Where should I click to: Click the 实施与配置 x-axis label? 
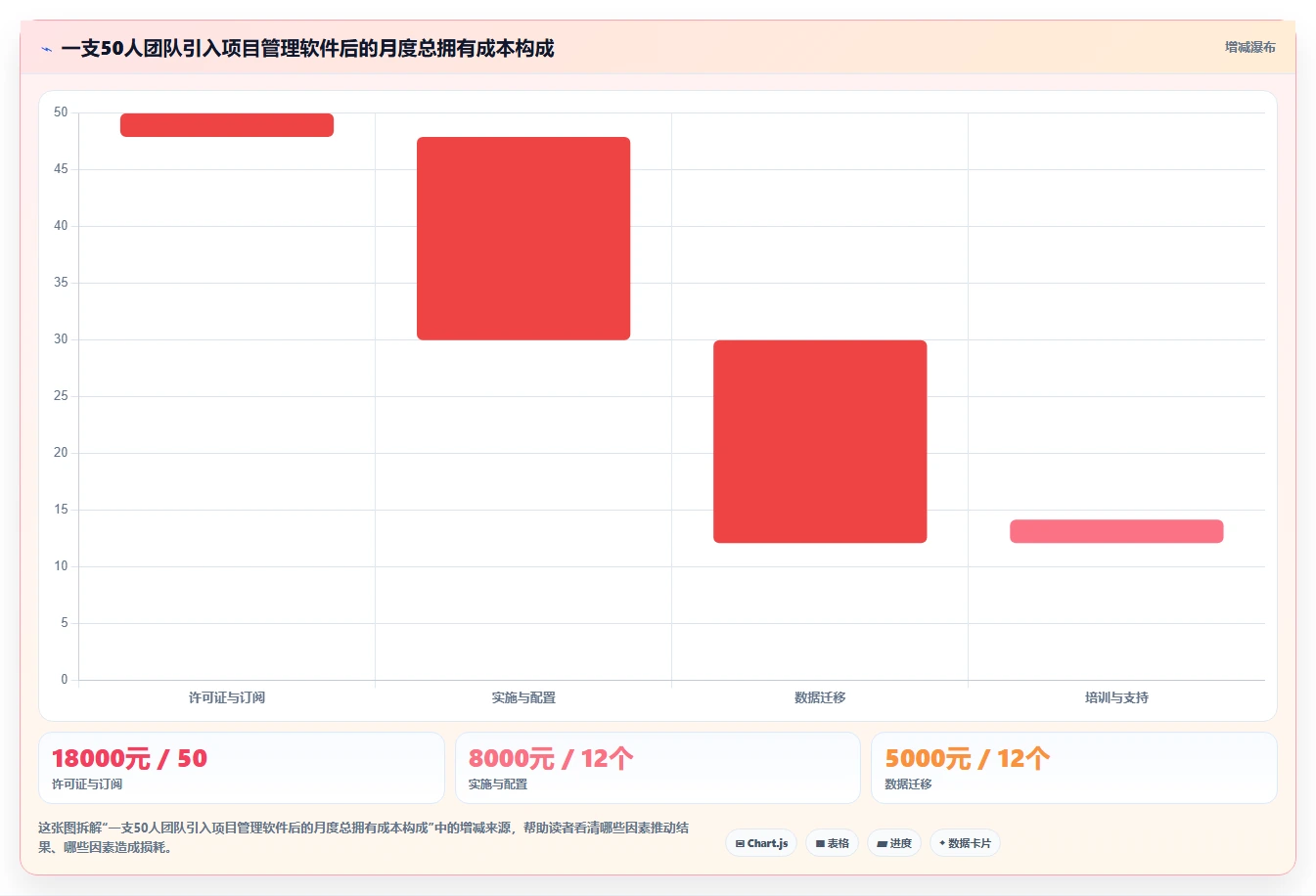click(523, 697)
